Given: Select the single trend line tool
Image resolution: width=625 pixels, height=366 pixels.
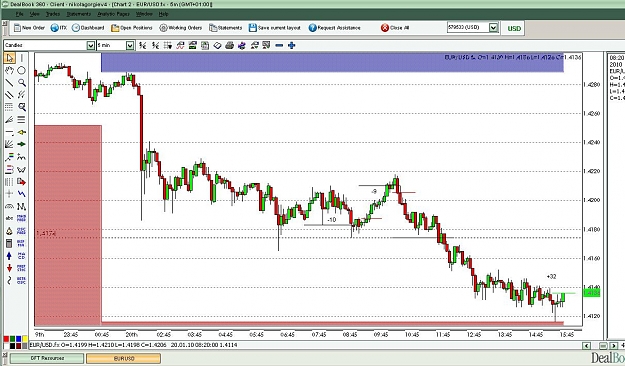Looking at the screenshot, I should tap(9, 83).
